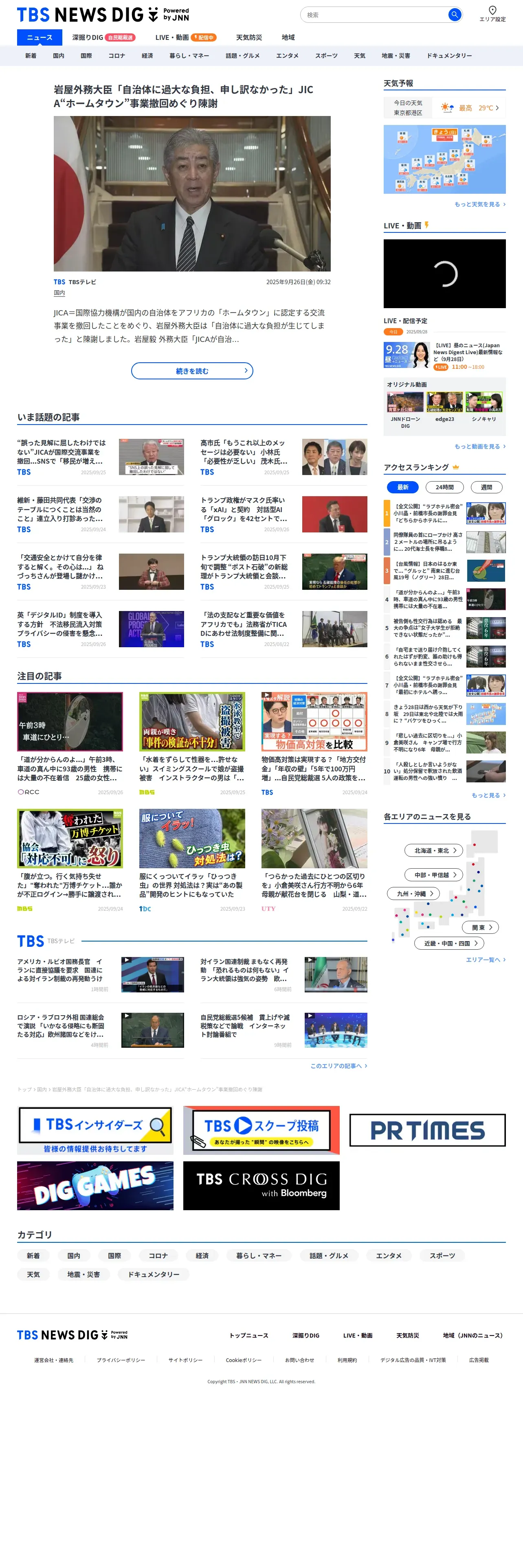Open the TBSスクープ投稿 banner
Viewport: 523px width, 1568px height.
261,1130
